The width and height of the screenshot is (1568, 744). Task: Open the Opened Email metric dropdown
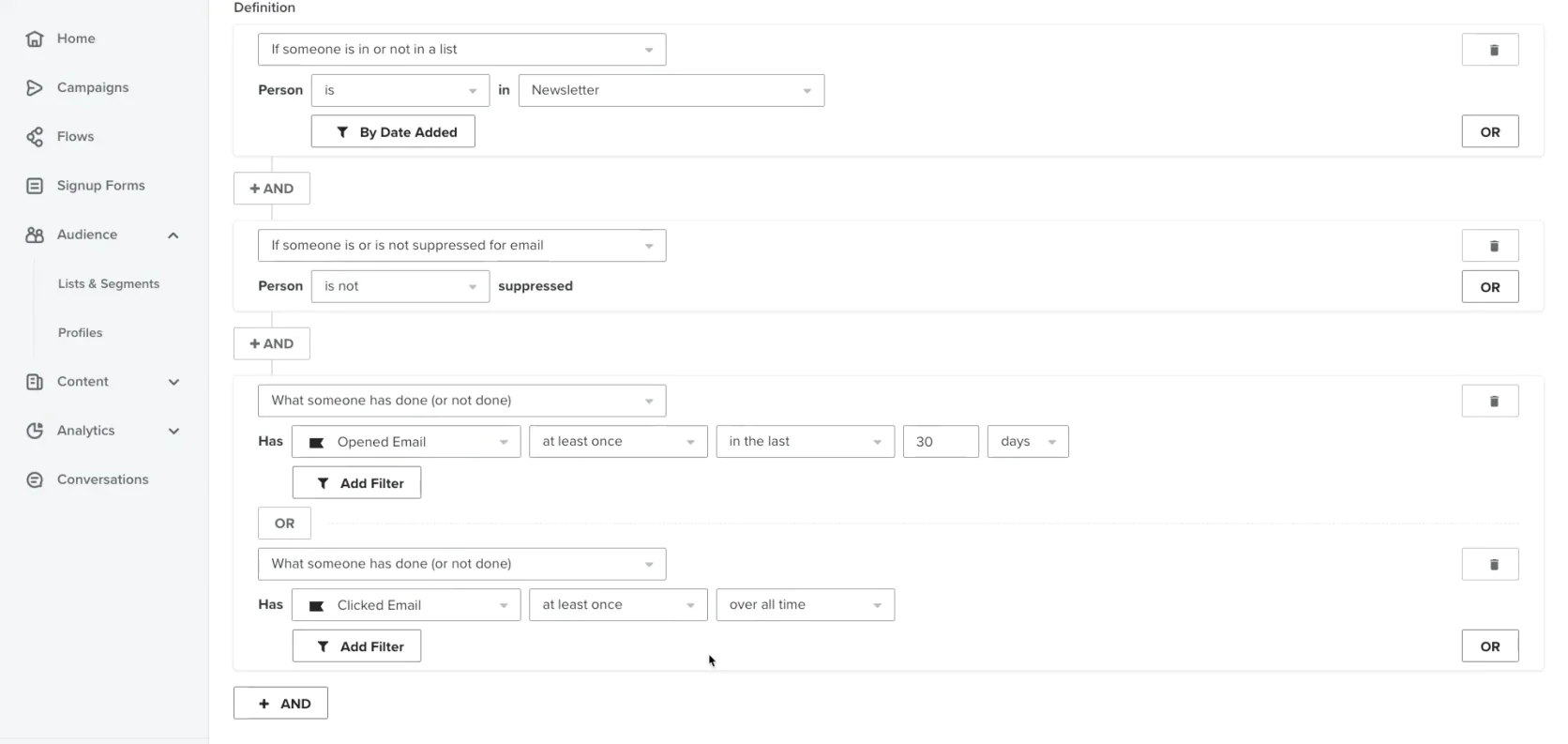405,442
